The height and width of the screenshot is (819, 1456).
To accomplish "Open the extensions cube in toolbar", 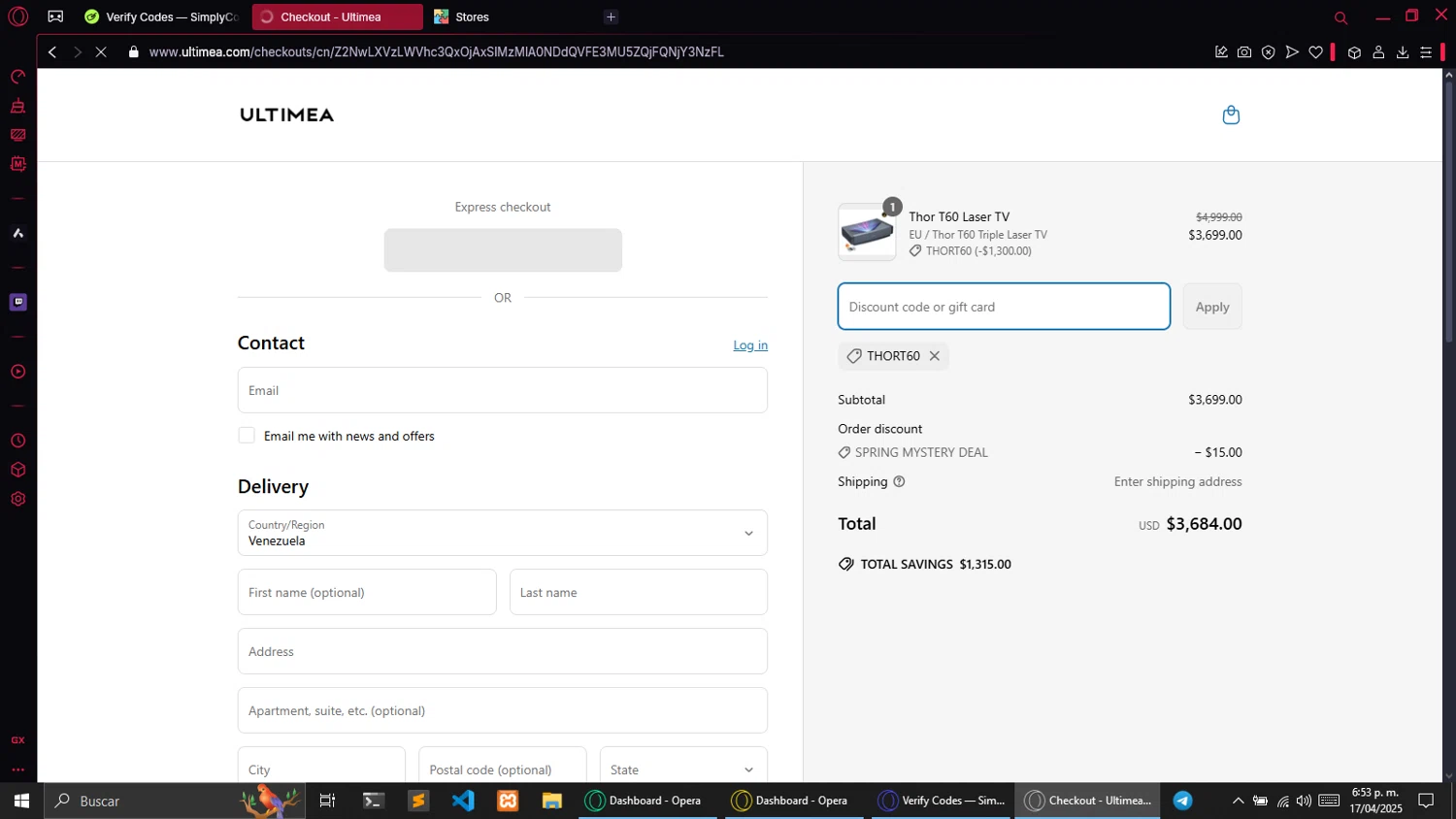I will pos(1354,52).
